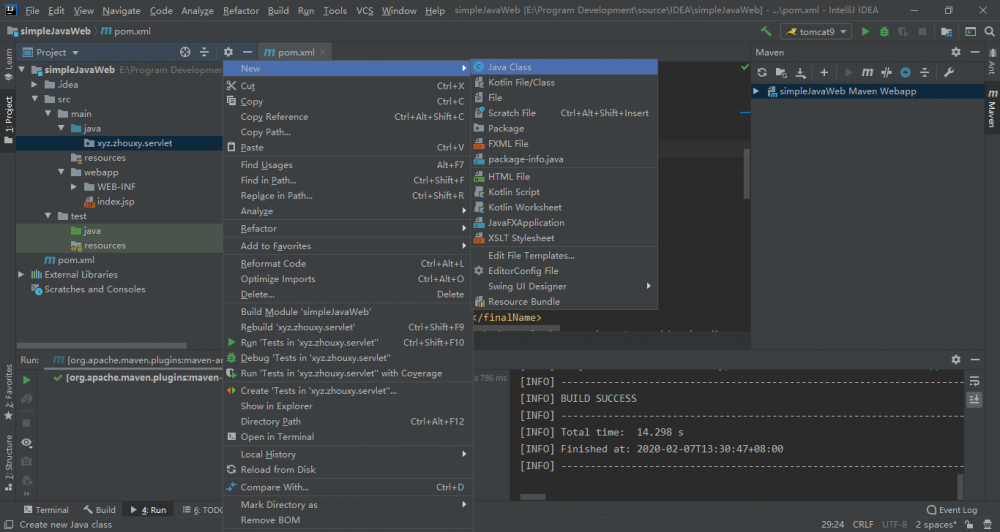
Task: Add Maven project plus icon
Action: 824,73
